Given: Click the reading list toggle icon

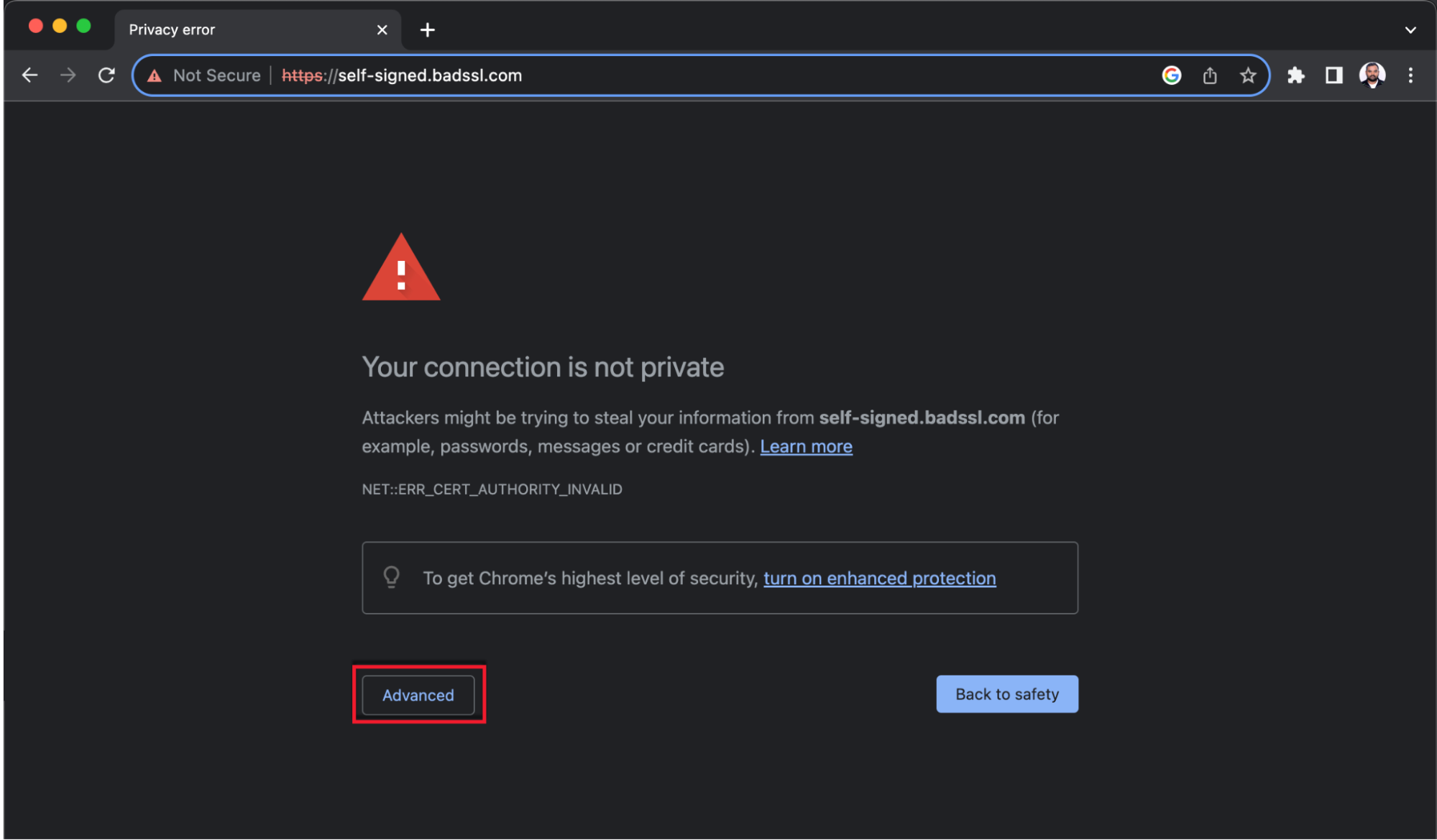Looking at the screenshot, I should (1334, 75).
